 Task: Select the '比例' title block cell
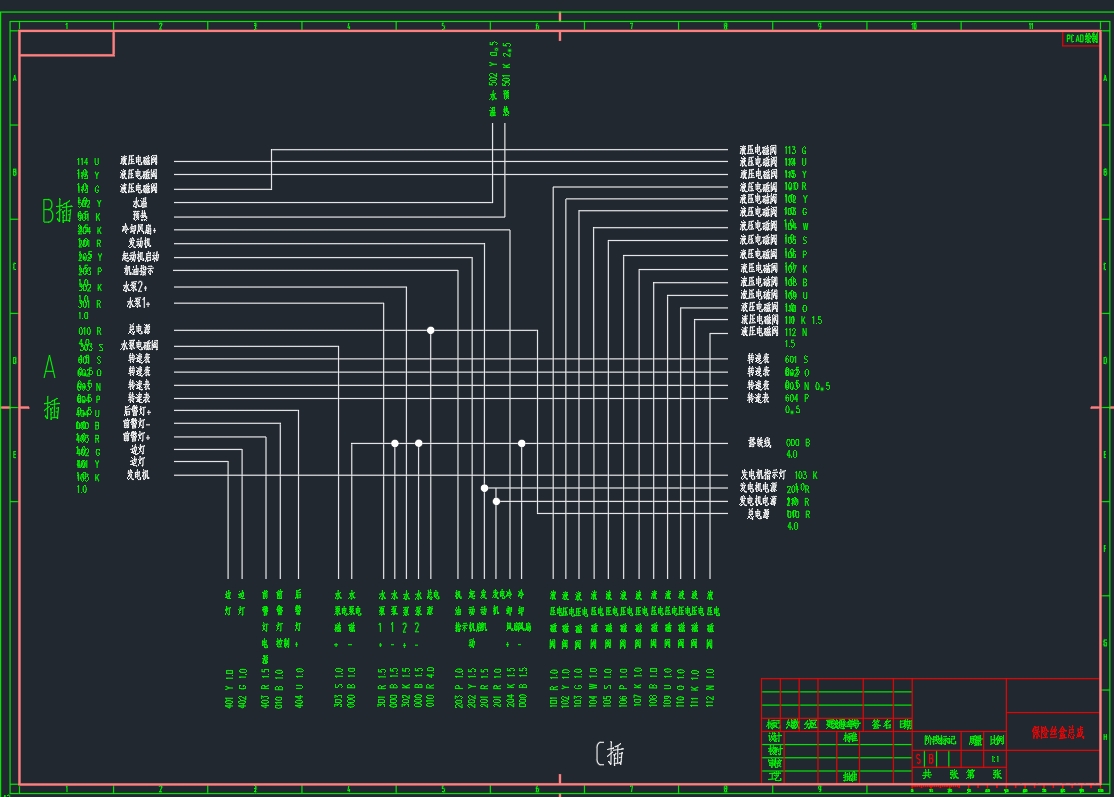(997, 740)
